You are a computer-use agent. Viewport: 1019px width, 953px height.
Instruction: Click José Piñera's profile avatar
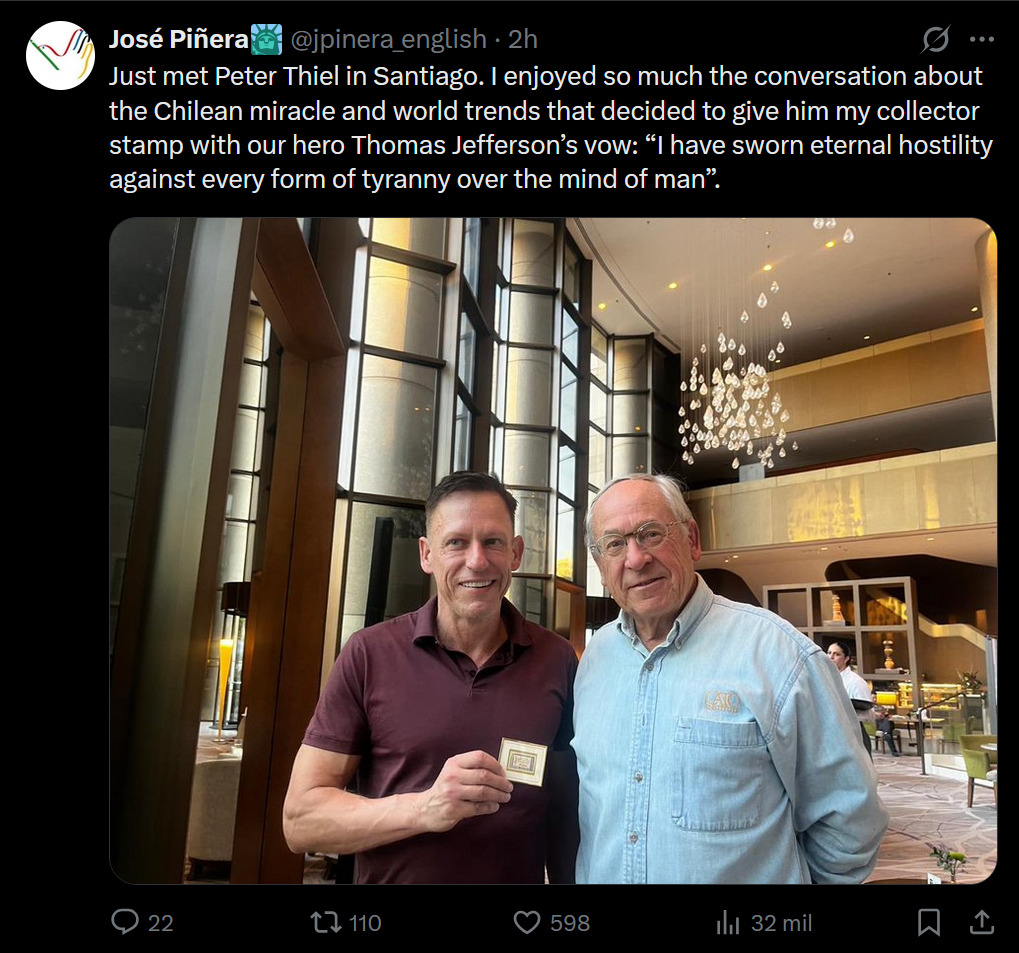pyautogui.click(x=60, y=56)
